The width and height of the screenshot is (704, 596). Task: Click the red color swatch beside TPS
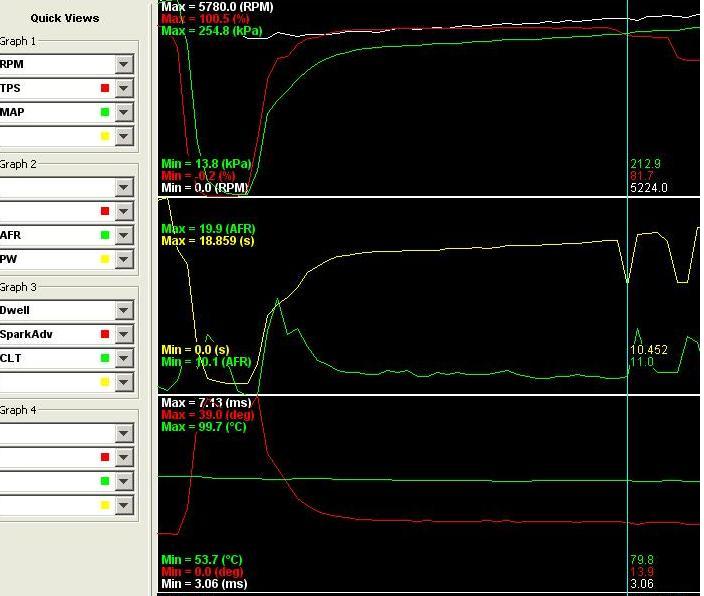point(105,89)
